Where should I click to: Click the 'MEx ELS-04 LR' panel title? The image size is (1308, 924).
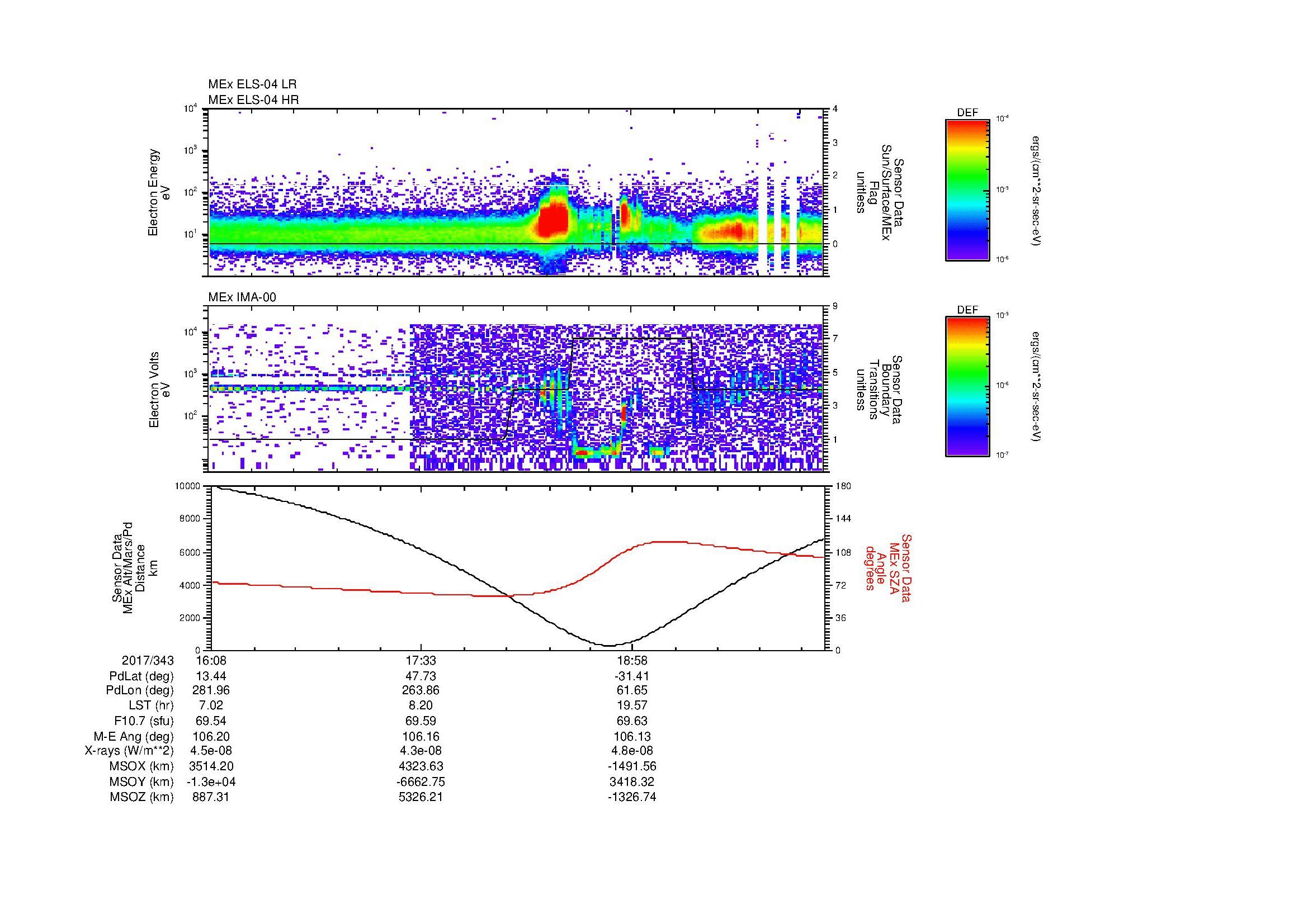point(252,84)
